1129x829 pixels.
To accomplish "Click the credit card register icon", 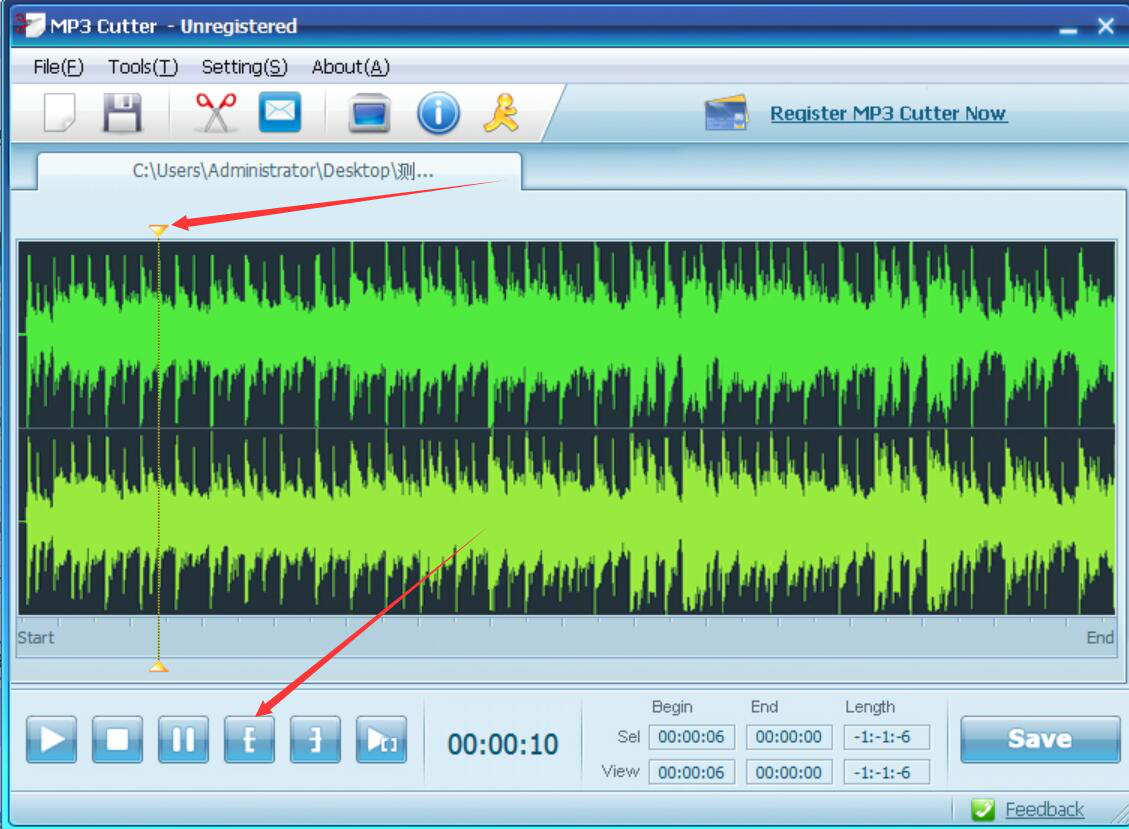I will click(726, 113).
